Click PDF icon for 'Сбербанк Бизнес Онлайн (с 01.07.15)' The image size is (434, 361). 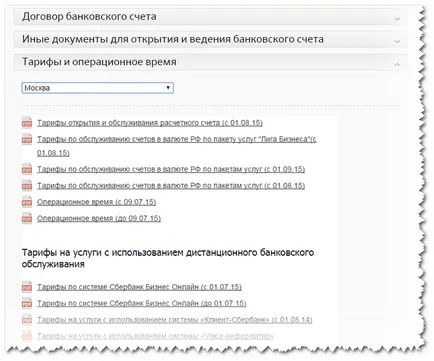(27, 287)
